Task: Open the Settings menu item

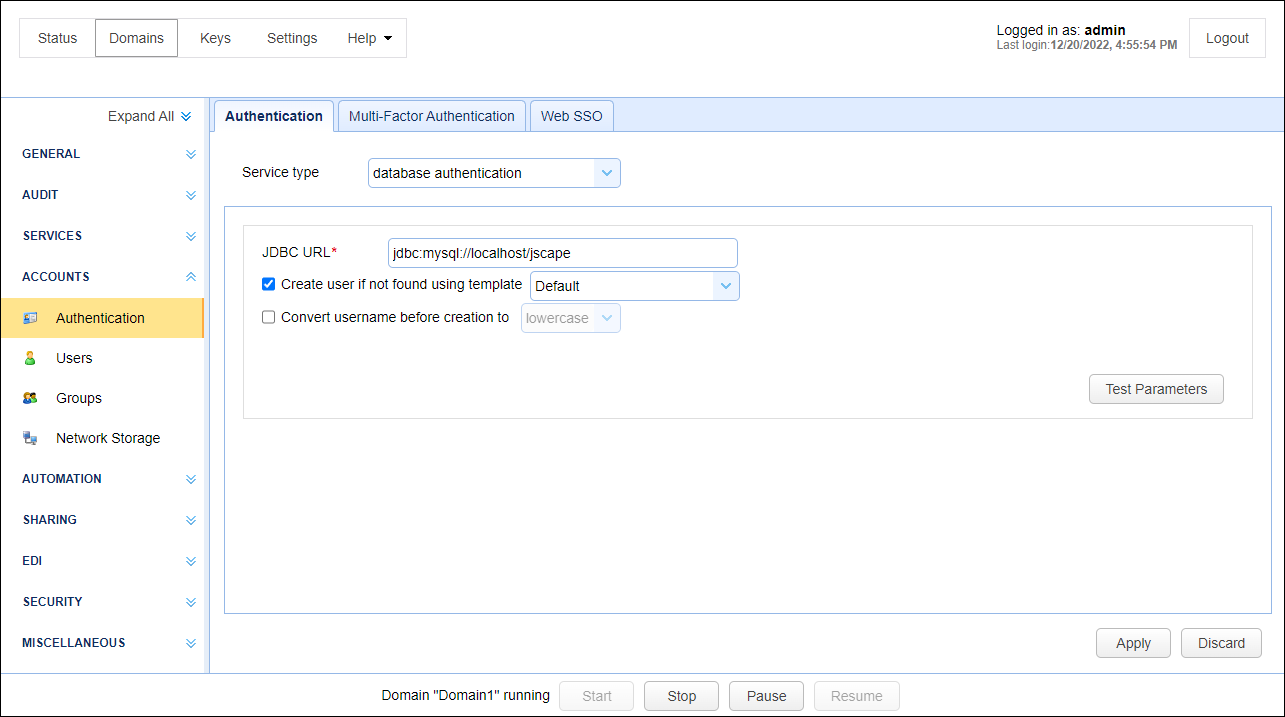Action: 292,38
